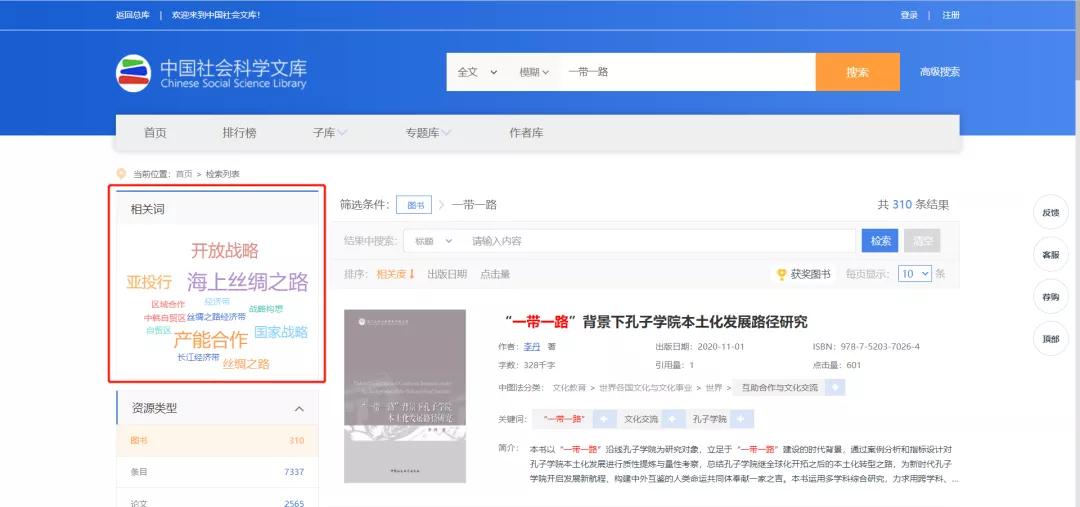
Task: Sort results by 出版日期
Action: point(447,274)
